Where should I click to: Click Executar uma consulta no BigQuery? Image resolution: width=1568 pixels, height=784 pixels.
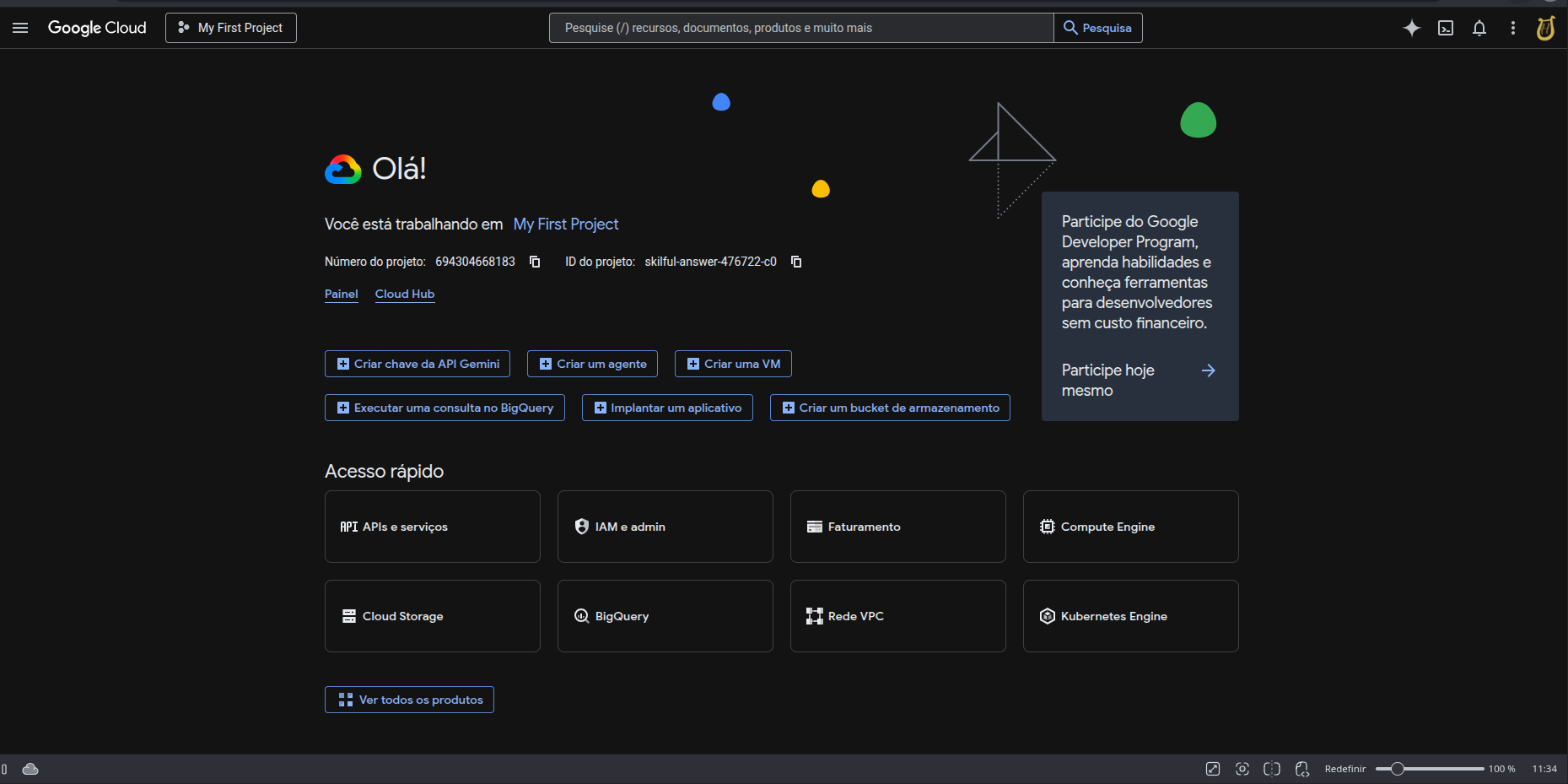[x=445, y=408]
